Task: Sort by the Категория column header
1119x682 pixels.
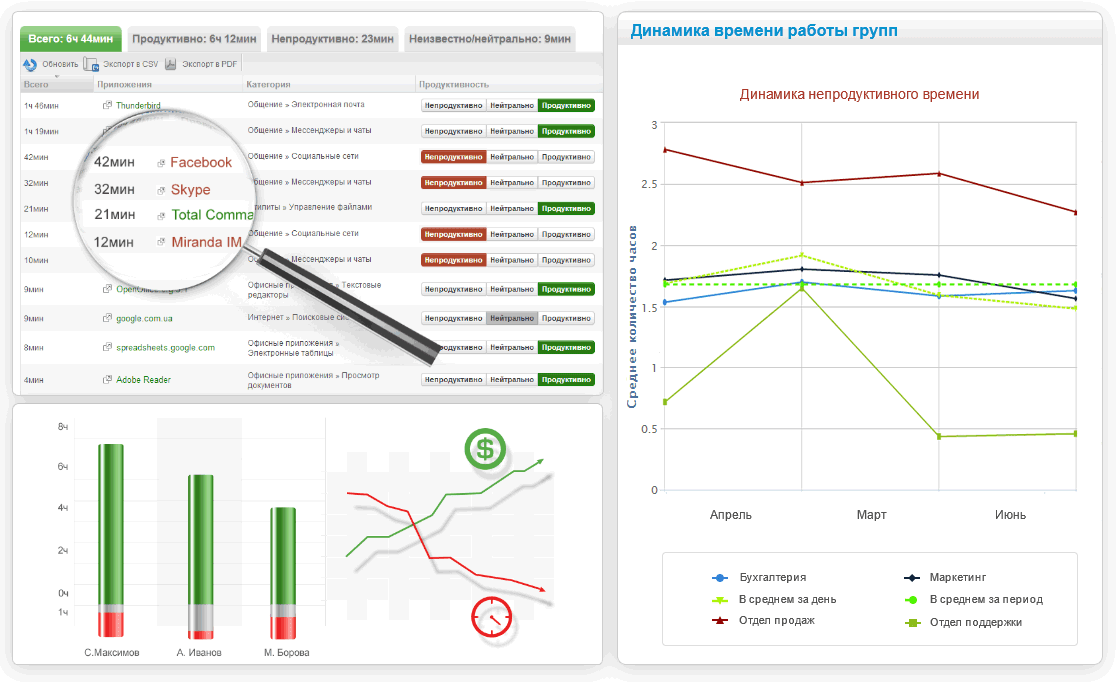Action: 268,84
